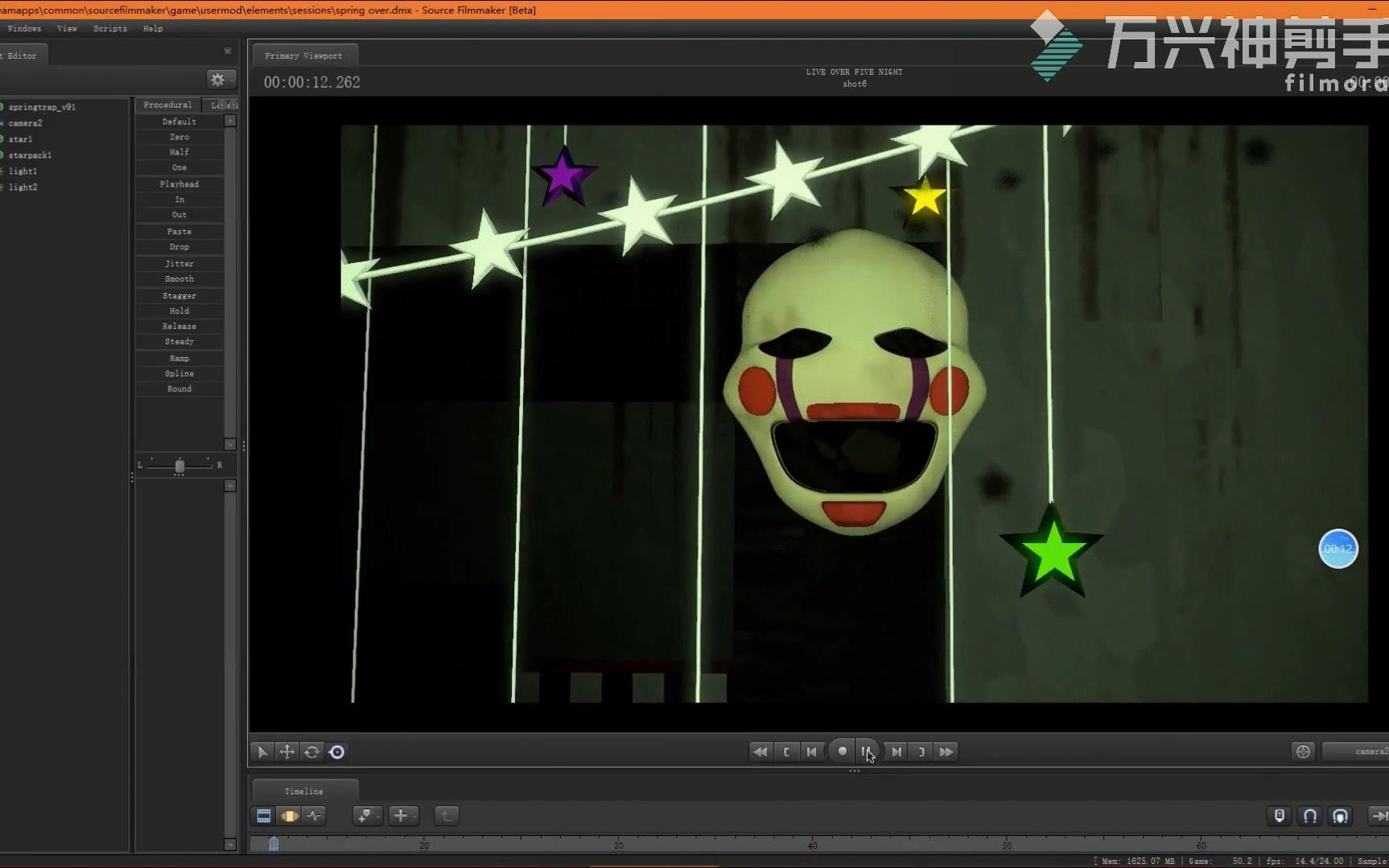This screenshot has width=1389, height=868.
Task: Select the screen manipulator circle tool
Action: coord(337,751)
